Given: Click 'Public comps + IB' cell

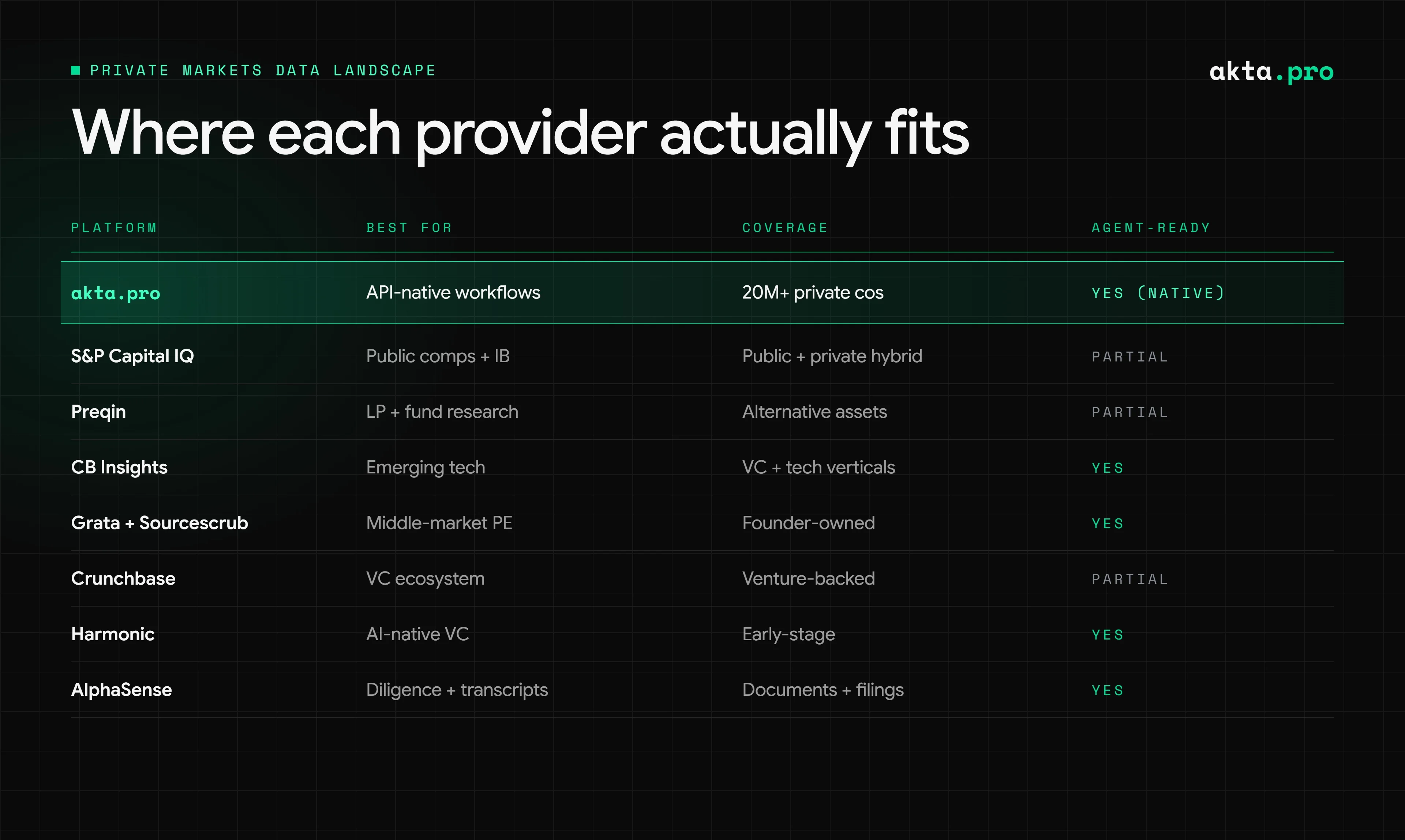Looking at the screenshot, I should (438, 356).
